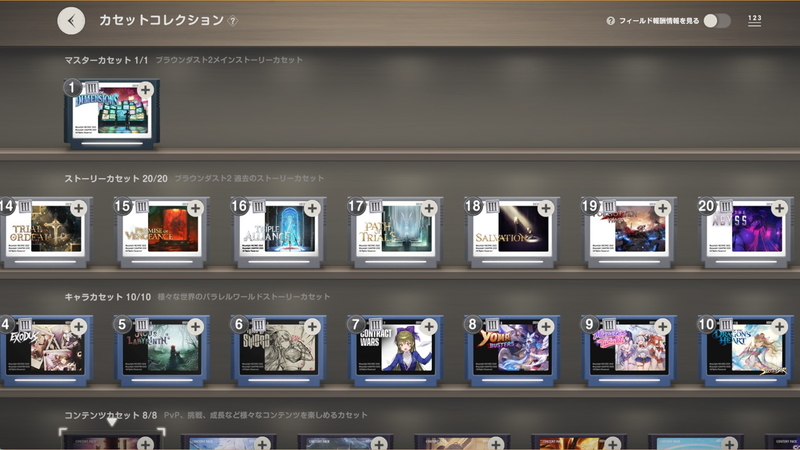Select character cassette number 9

click(x=629, y=352)
